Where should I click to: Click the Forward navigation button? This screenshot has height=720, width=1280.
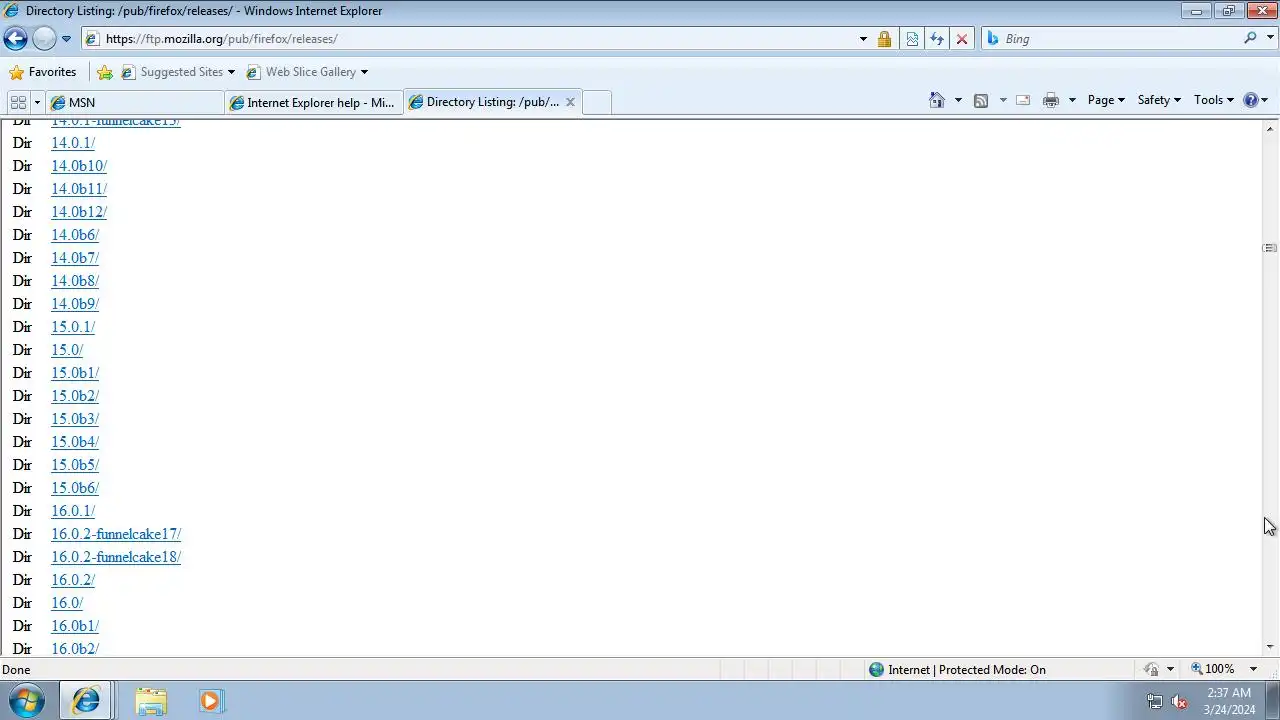[x=44, y=39]
